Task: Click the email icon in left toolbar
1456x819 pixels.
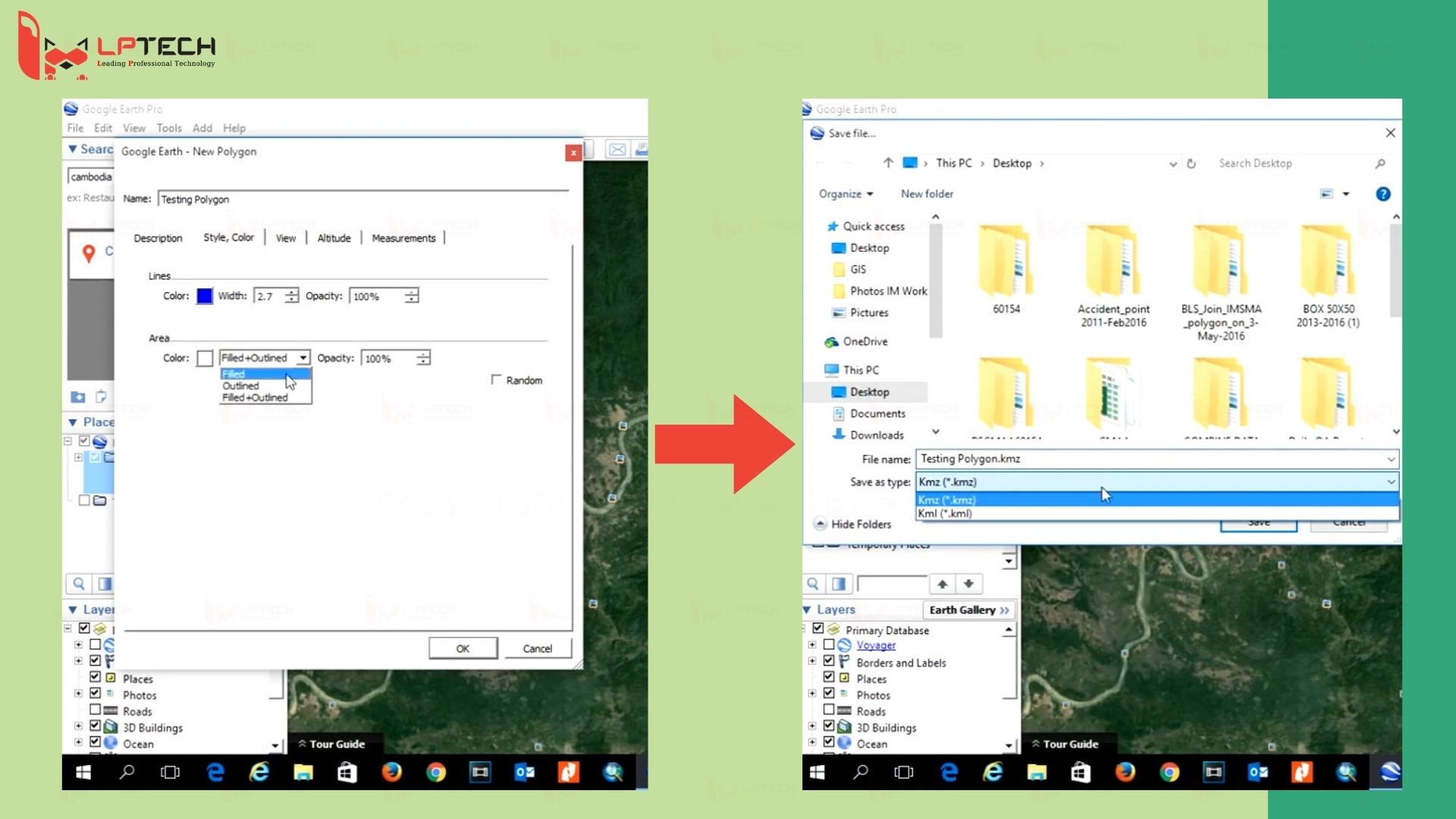Action: 617,149
